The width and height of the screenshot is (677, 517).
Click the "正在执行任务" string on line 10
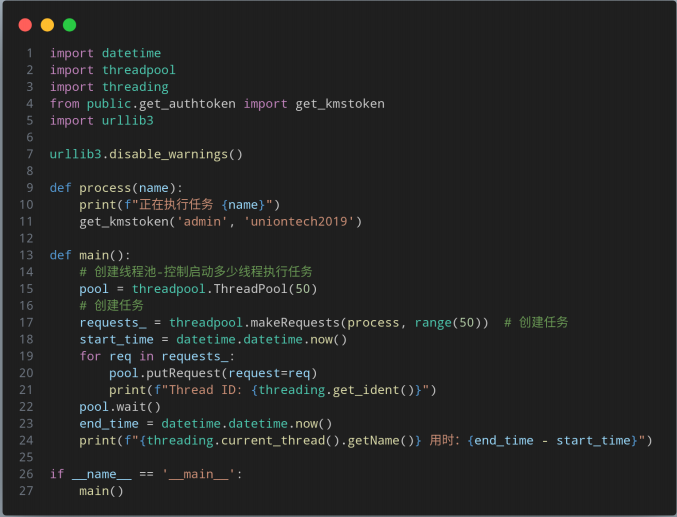[176, 204]
